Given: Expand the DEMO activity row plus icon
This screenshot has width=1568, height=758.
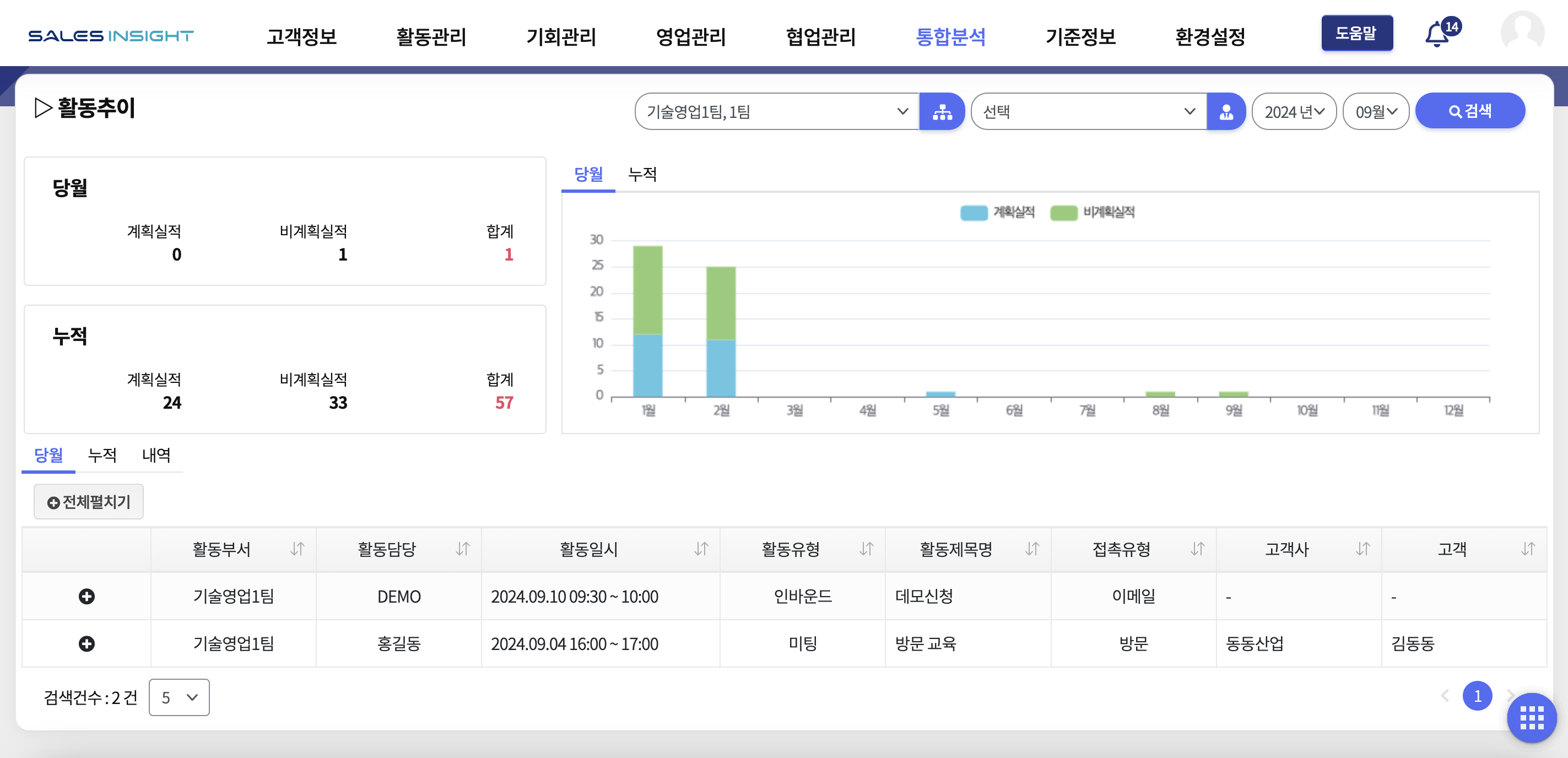Looking at the screenshot, I should [86, 596].
